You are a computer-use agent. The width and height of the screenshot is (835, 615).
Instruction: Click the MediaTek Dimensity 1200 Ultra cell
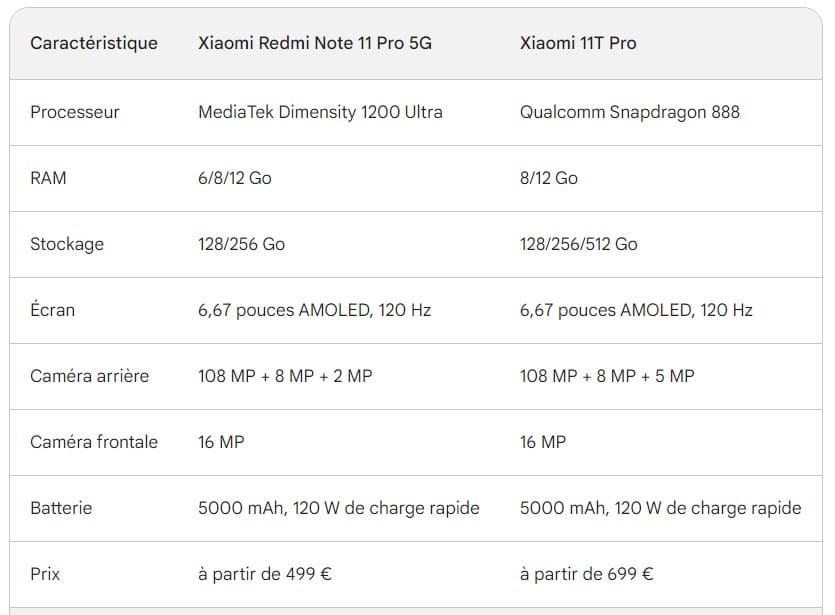[320, 112]
